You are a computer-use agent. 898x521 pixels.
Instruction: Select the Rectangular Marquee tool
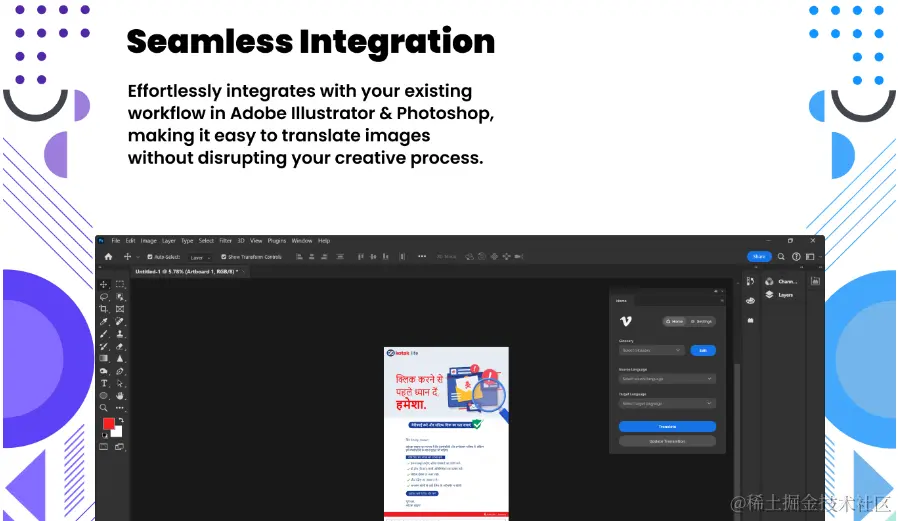pyautogui.click(x=120, y=285)
